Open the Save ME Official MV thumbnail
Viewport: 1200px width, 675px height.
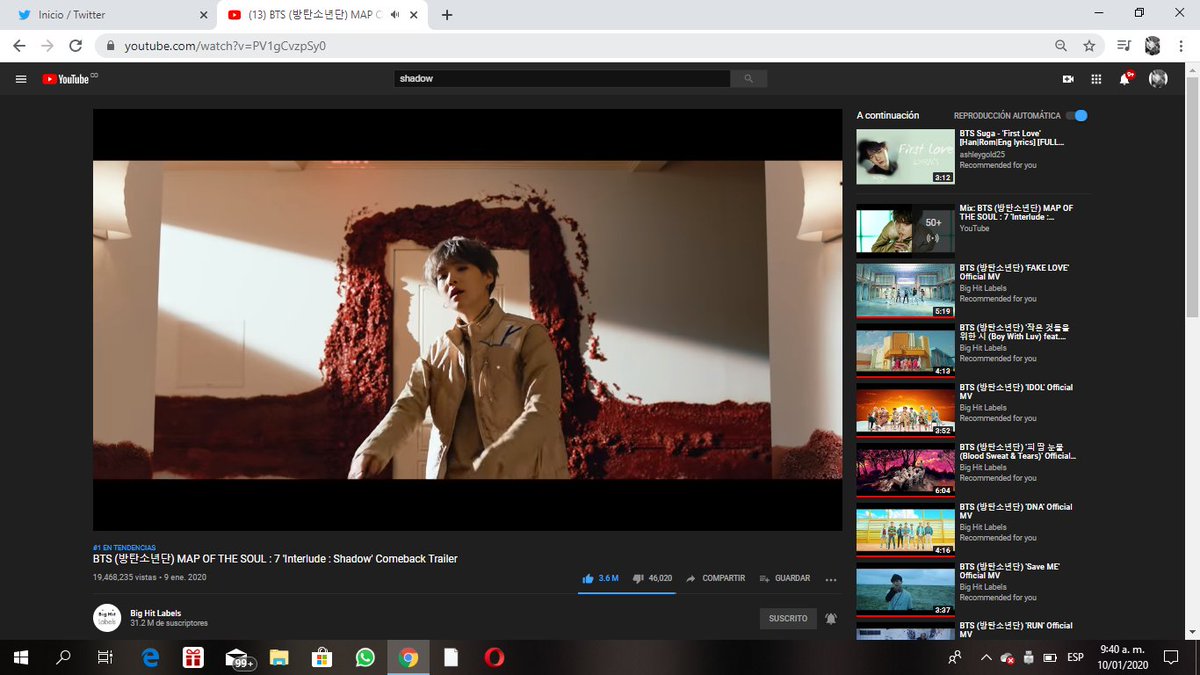(x=905, y=587)
